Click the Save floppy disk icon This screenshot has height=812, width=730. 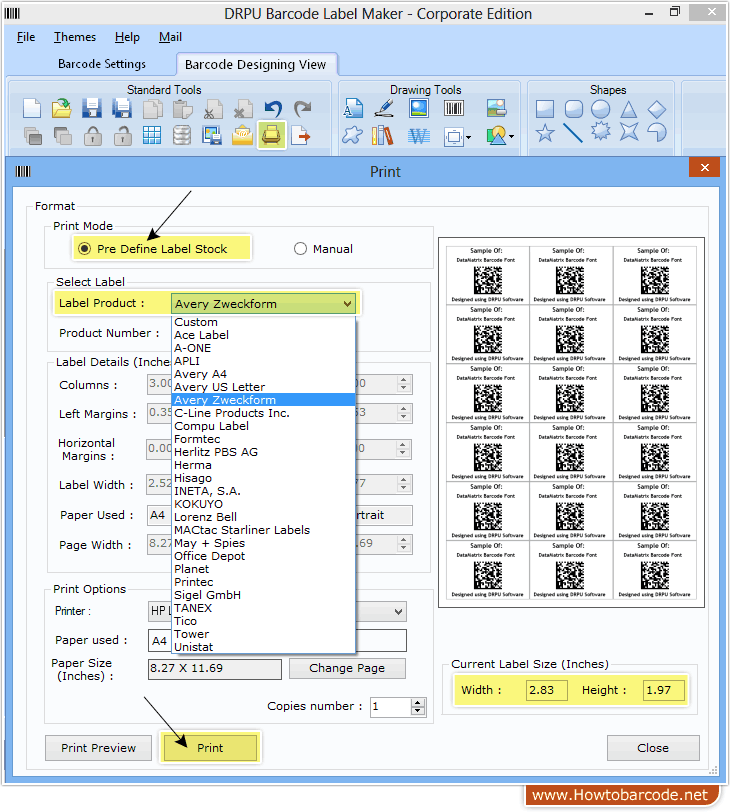pyautogui.click(x=92, y=109)
